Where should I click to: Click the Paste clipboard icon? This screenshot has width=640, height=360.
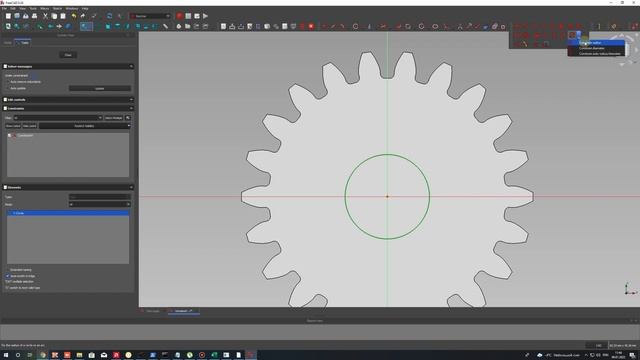pos(63,16)
